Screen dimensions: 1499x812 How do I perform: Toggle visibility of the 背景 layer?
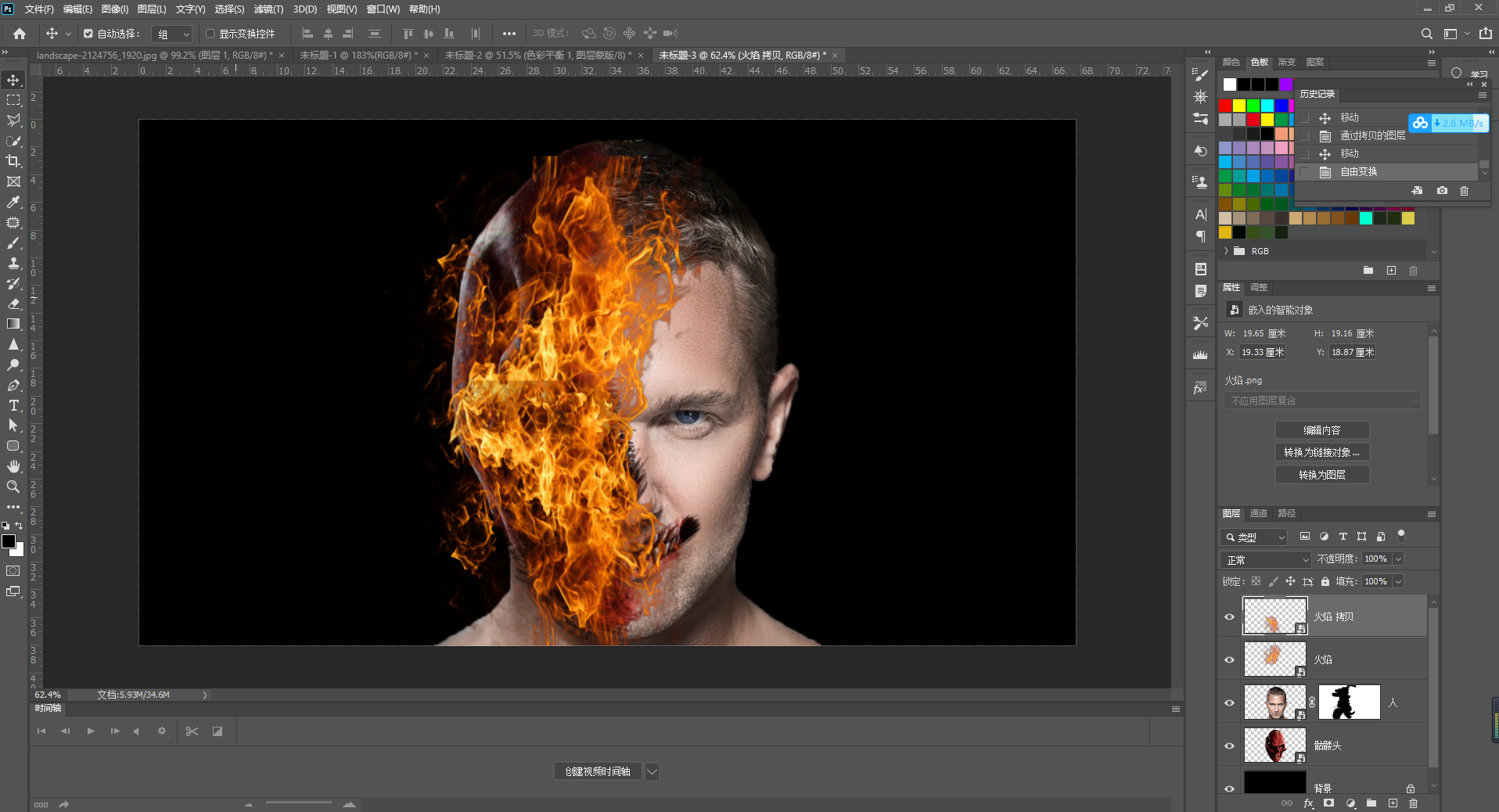point(1229,788)
